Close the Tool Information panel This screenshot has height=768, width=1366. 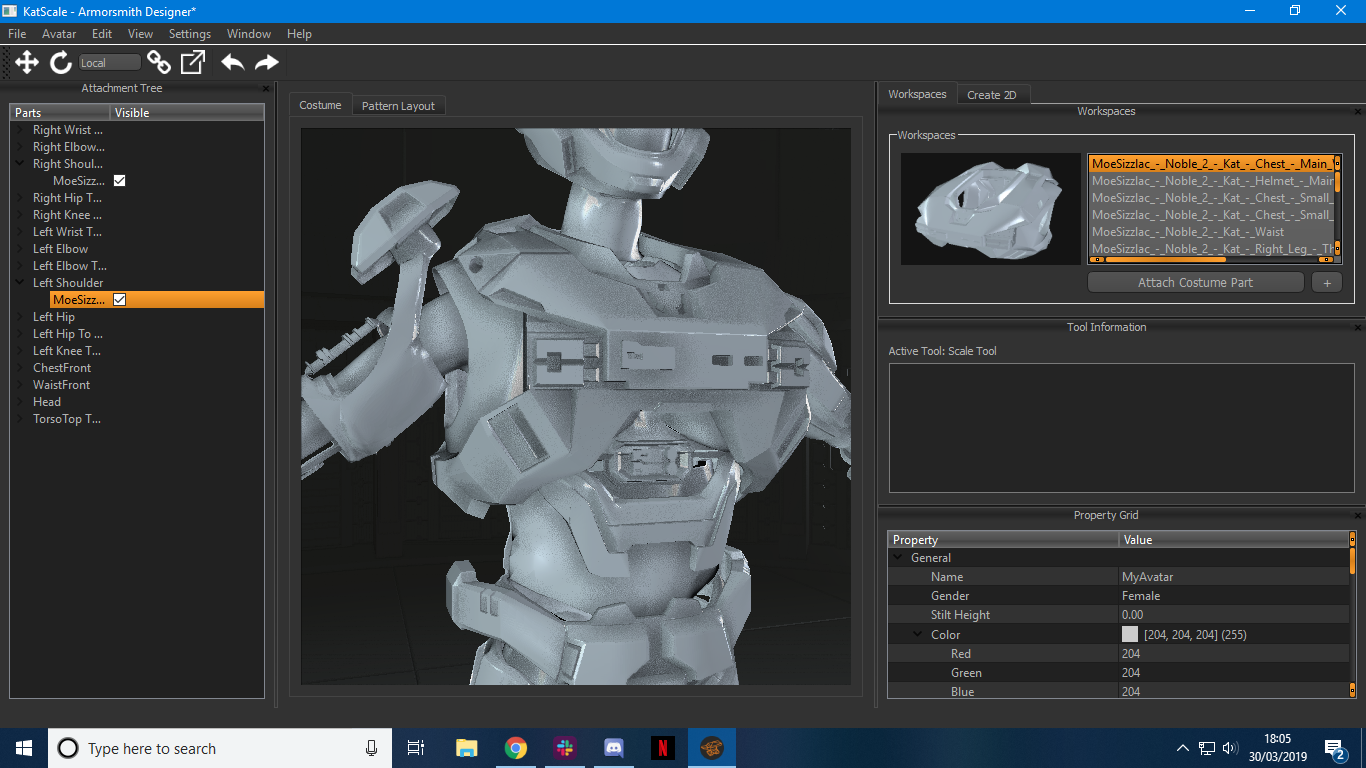click(x=1358, y=328)
